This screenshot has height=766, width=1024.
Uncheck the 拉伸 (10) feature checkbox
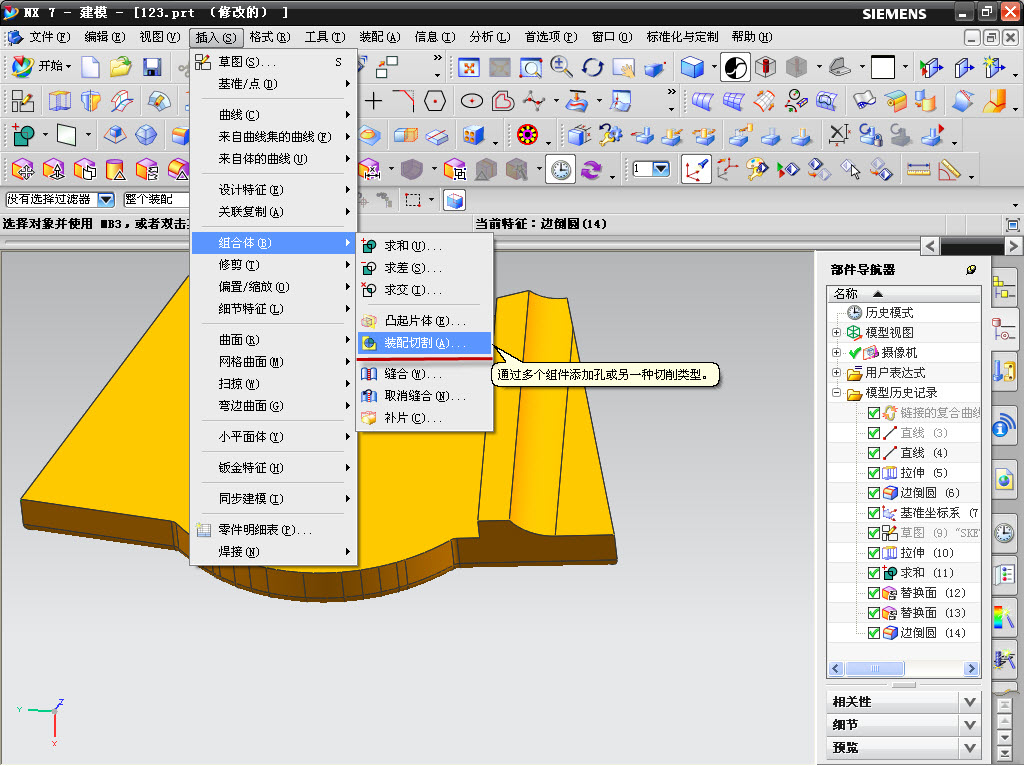pos(873,553)
